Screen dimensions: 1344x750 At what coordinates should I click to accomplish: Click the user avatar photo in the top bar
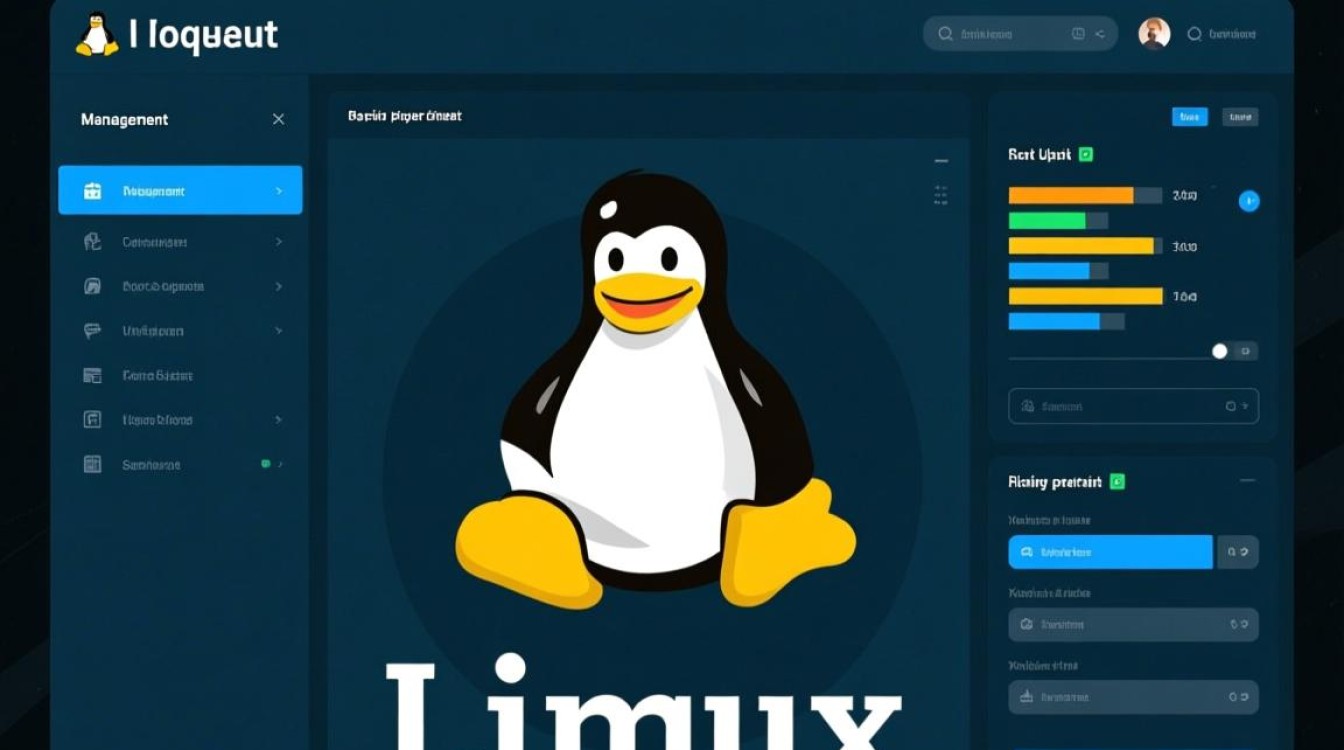pos(1152,32)
